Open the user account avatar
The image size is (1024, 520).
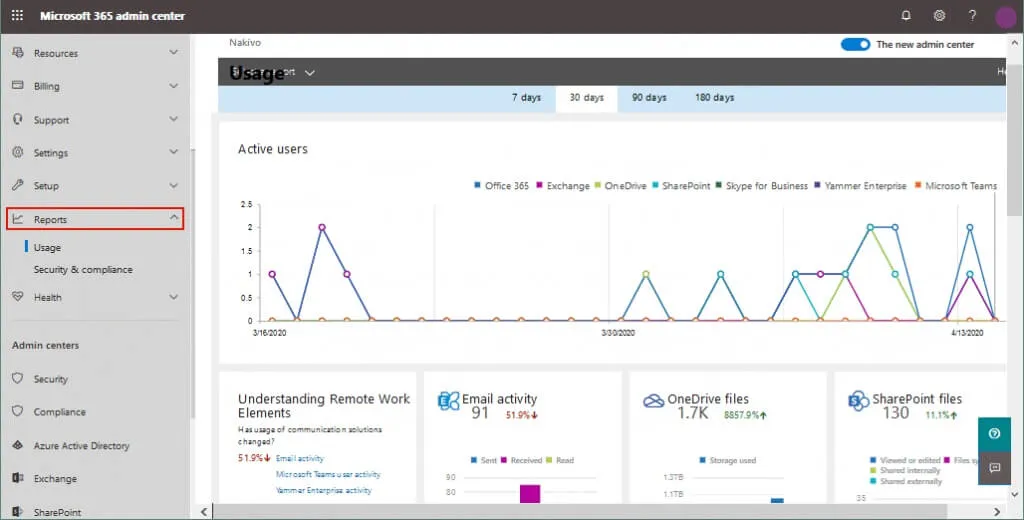coord(1005,16)
